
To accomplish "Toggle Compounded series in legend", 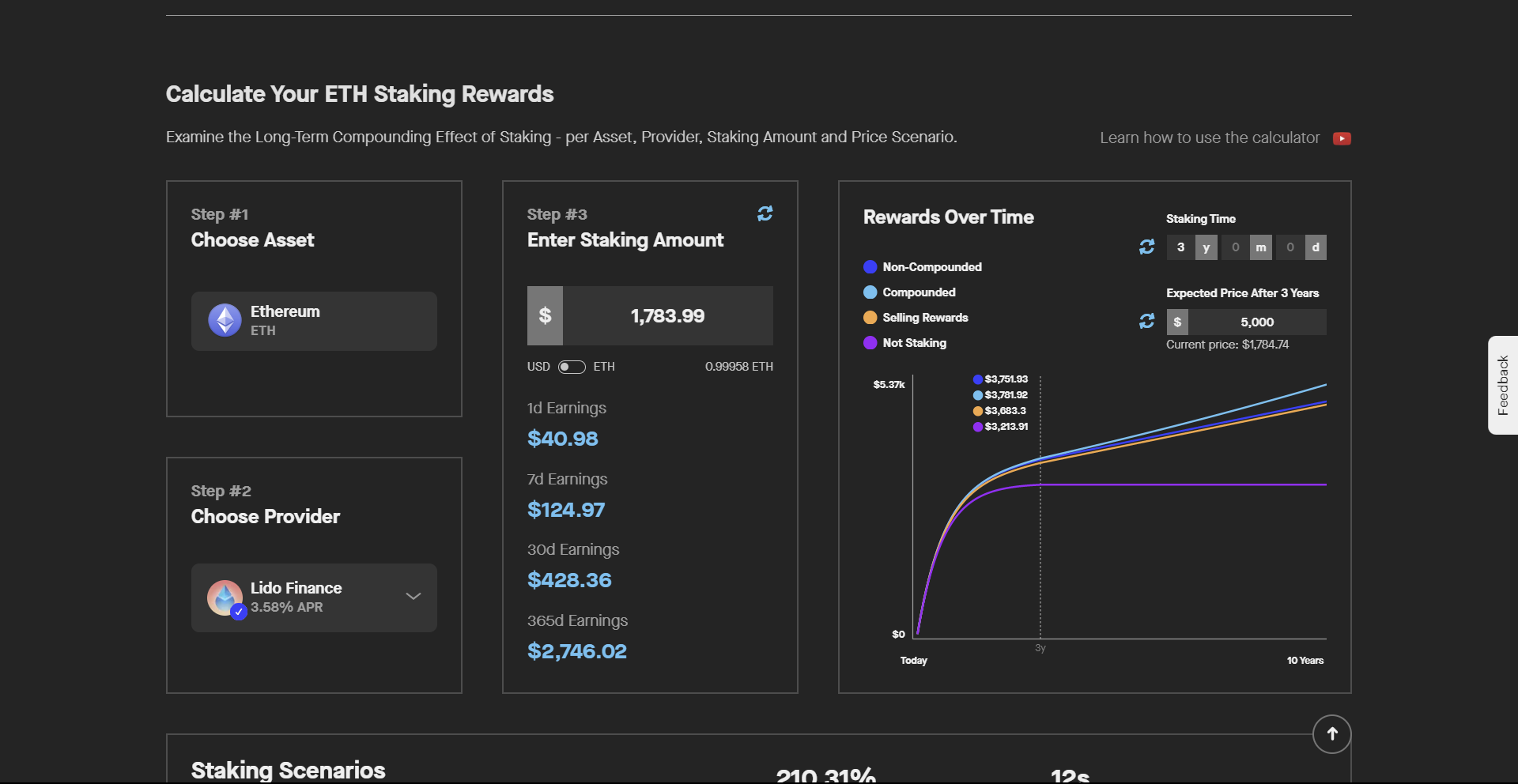I will tap(910, 292).
